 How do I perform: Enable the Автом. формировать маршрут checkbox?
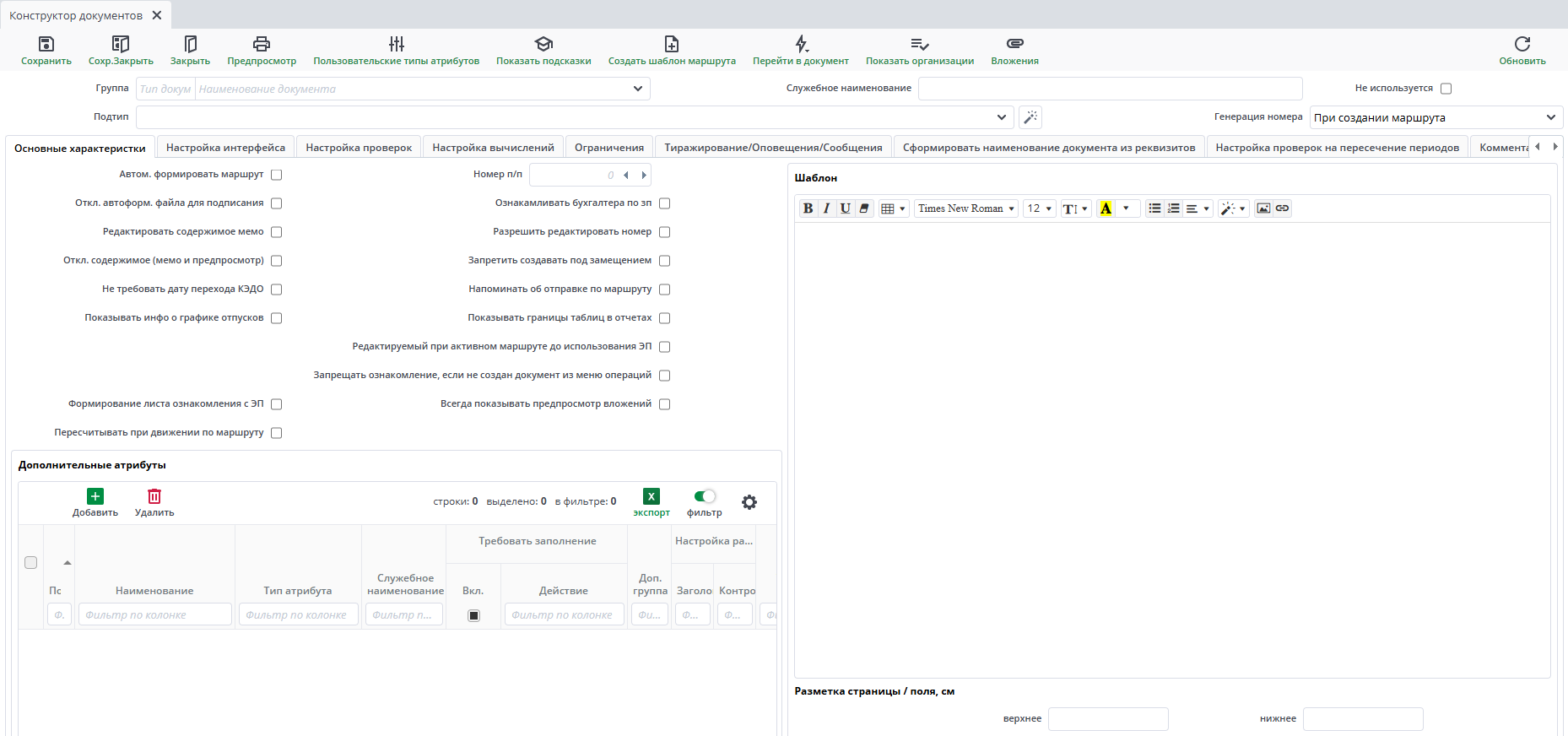point(277,175)
